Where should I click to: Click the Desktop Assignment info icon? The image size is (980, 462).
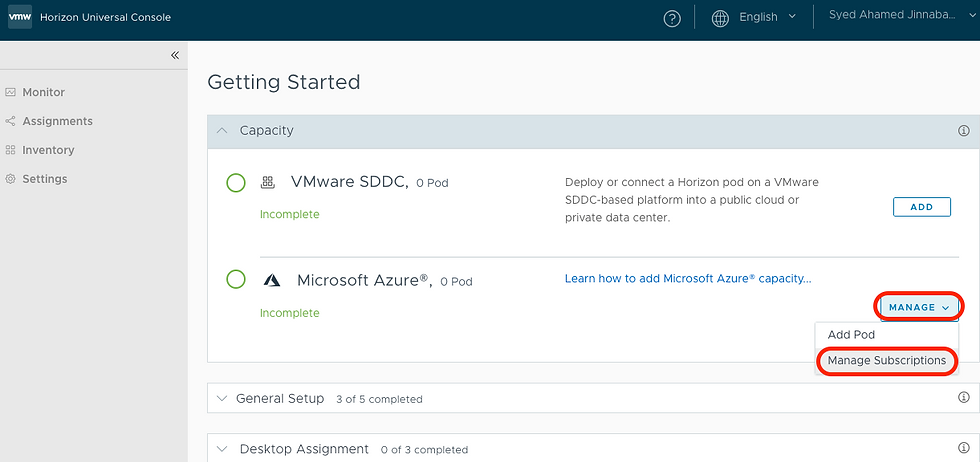963,448
